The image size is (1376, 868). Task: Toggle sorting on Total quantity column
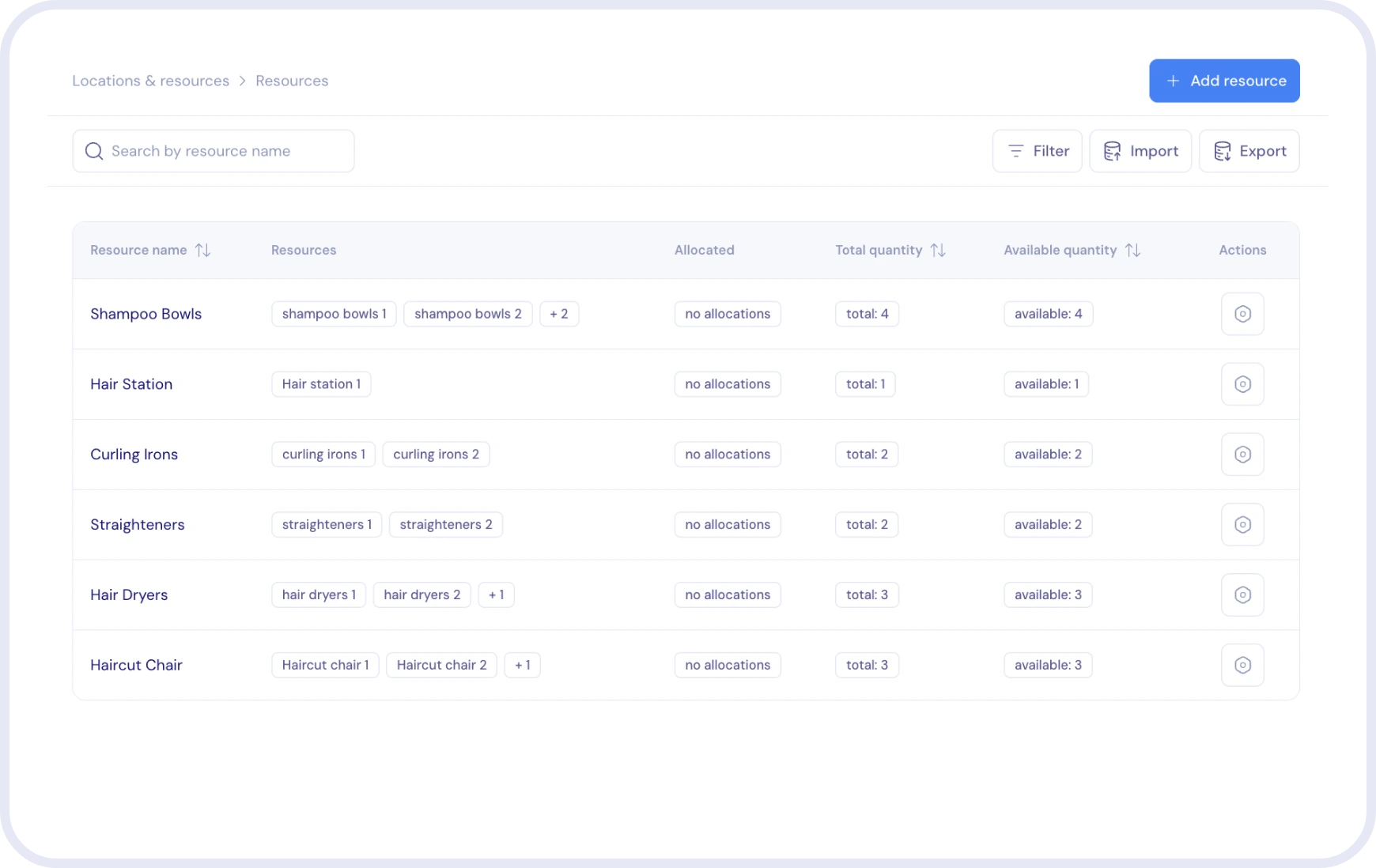(x=939, y=250)
